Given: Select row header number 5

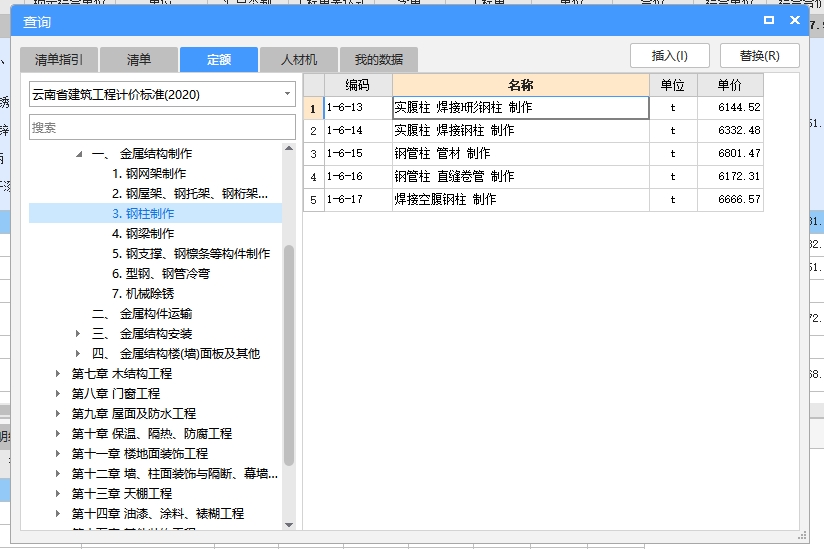Looking at the screenshot, I should [313, 200].
